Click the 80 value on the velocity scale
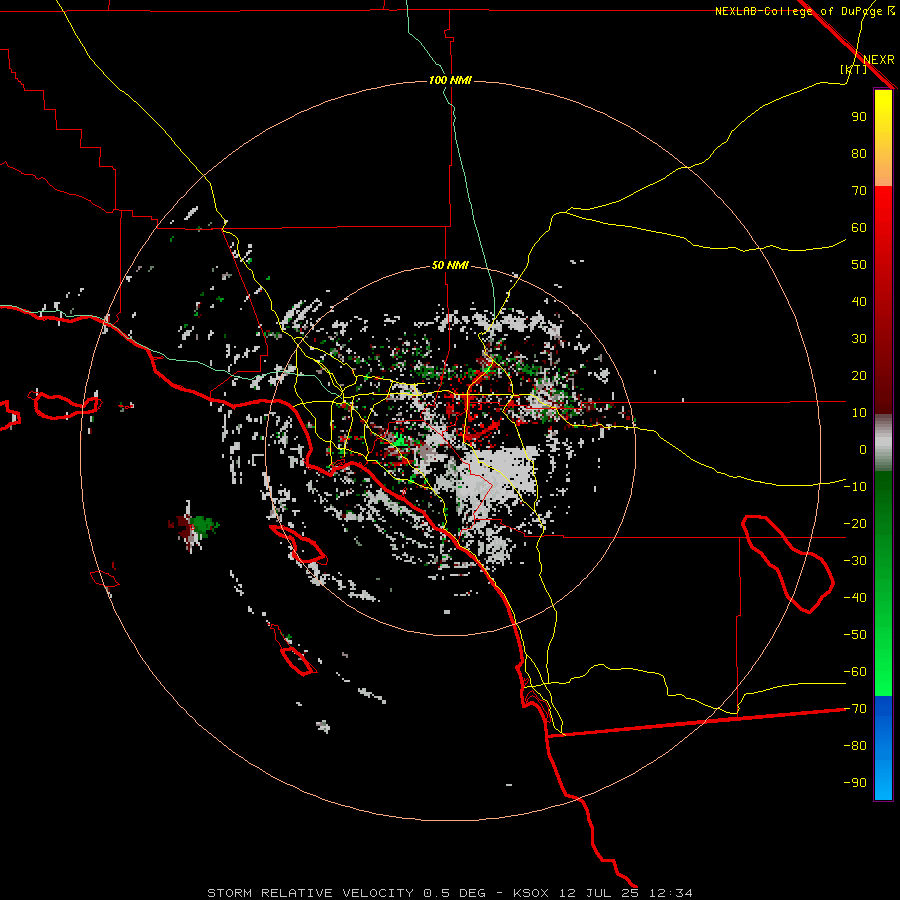The height and width of the screenshot is (900, 900). click(859, 153)
